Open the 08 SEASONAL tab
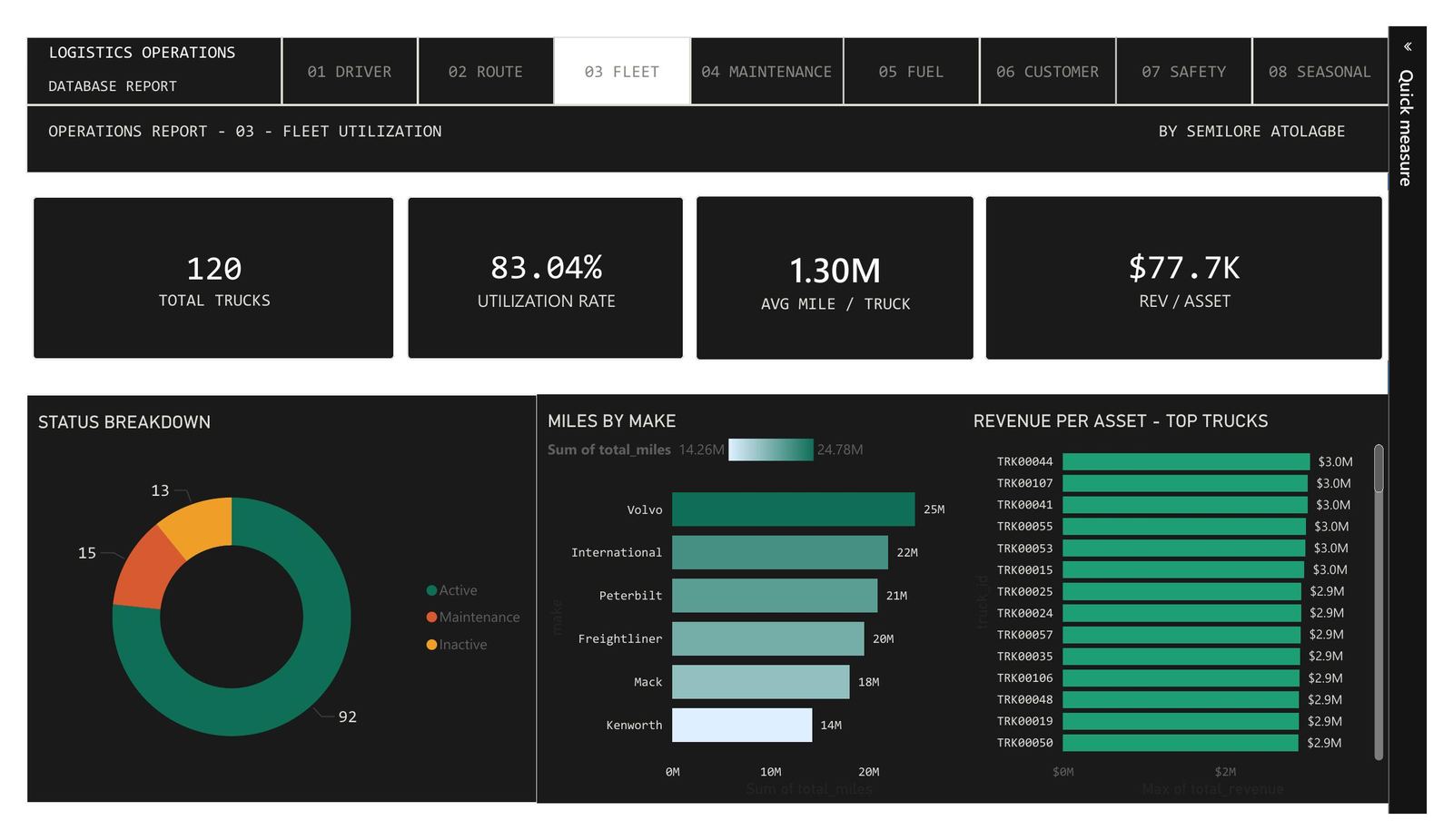The image size is (1453, 840). [1320, 72]
